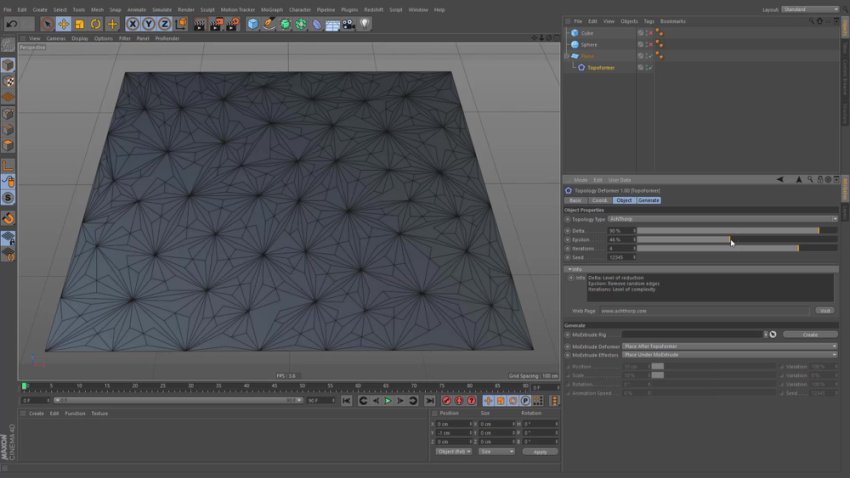Adjust the Epsilon slider
This screenshot has height=478, width=850.
click(737, 240)
